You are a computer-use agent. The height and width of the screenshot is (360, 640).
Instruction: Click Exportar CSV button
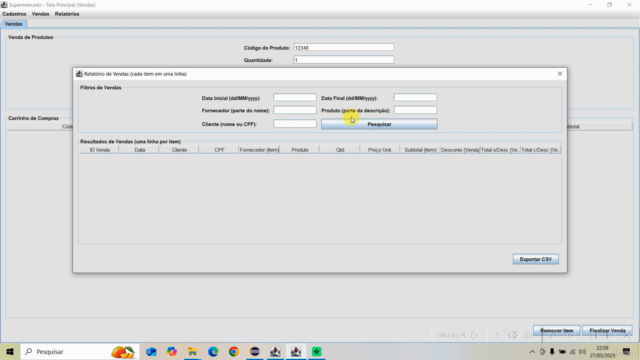(536, 259)
